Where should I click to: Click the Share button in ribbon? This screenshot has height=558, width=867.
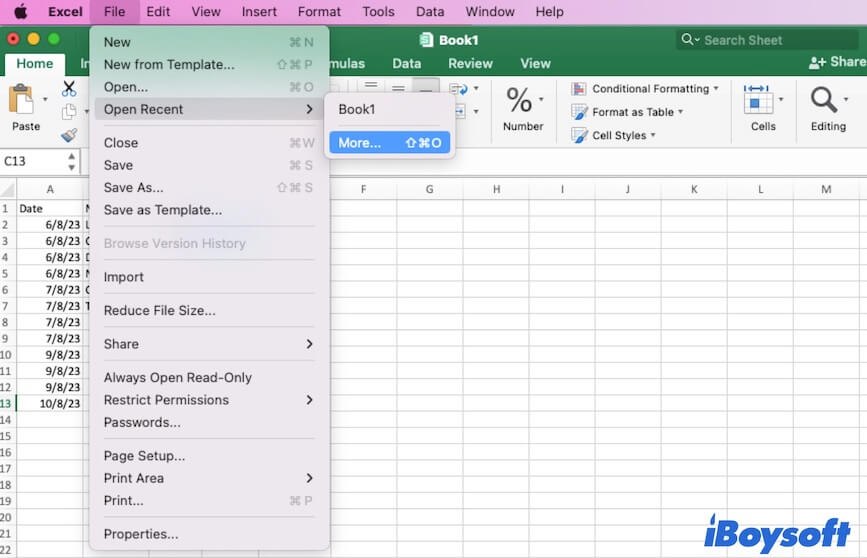pyautogui.click(x=838, y=62)
